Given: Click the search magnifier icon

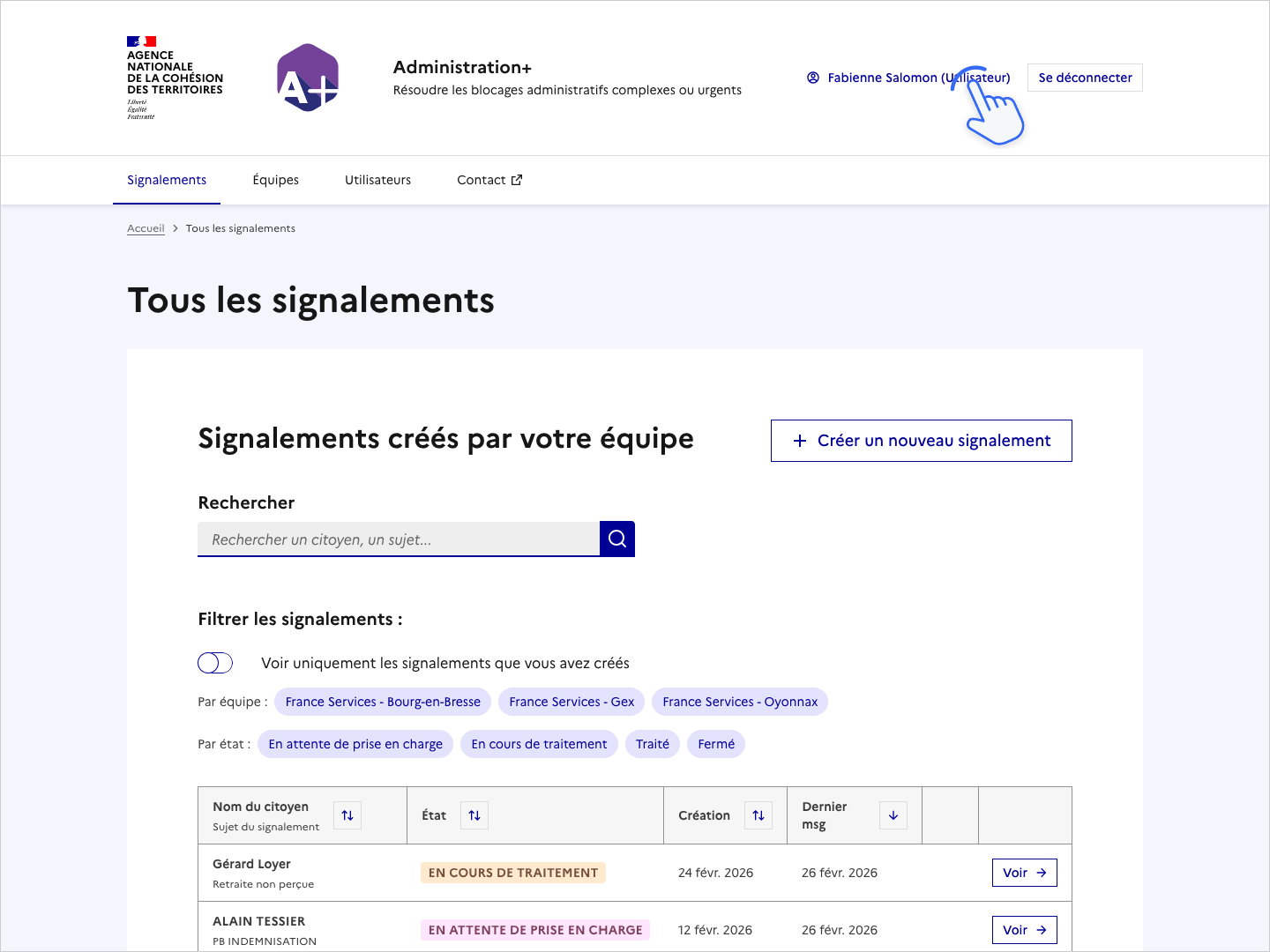Looking at the screenshot, I should point(616,539).
